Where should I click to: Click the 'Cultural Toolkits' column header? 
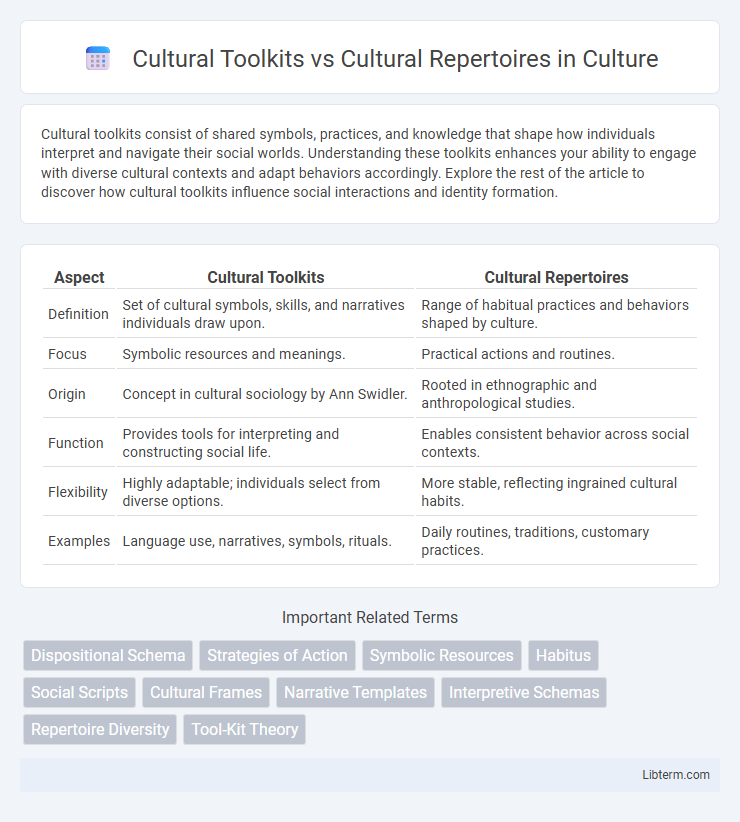pyautogui.click(x=266, y=277)
